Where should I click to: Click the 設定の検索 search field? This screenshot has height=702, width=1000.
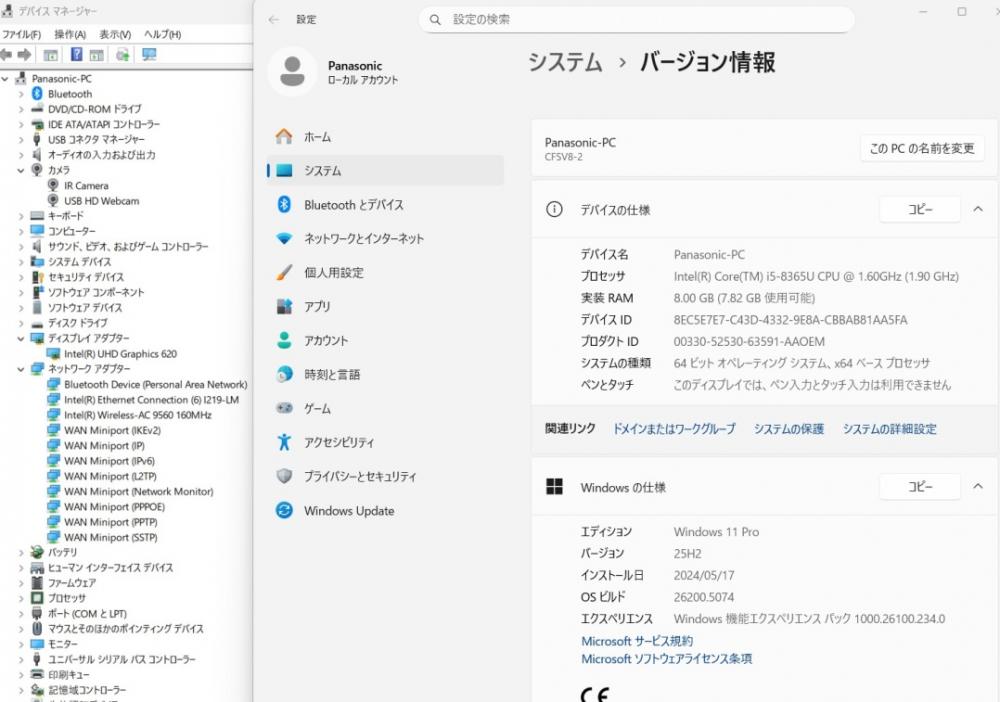coord(636,20)
